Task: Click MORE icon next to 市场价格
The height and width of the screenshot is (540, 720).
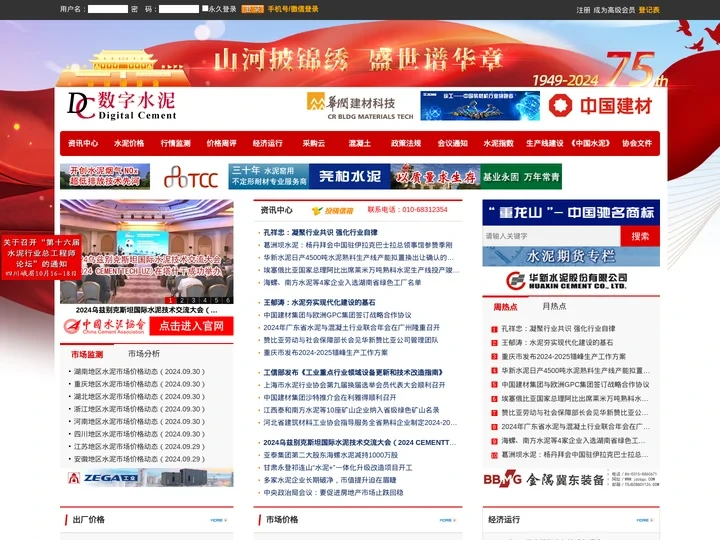Action: click(x=448, y=520)
